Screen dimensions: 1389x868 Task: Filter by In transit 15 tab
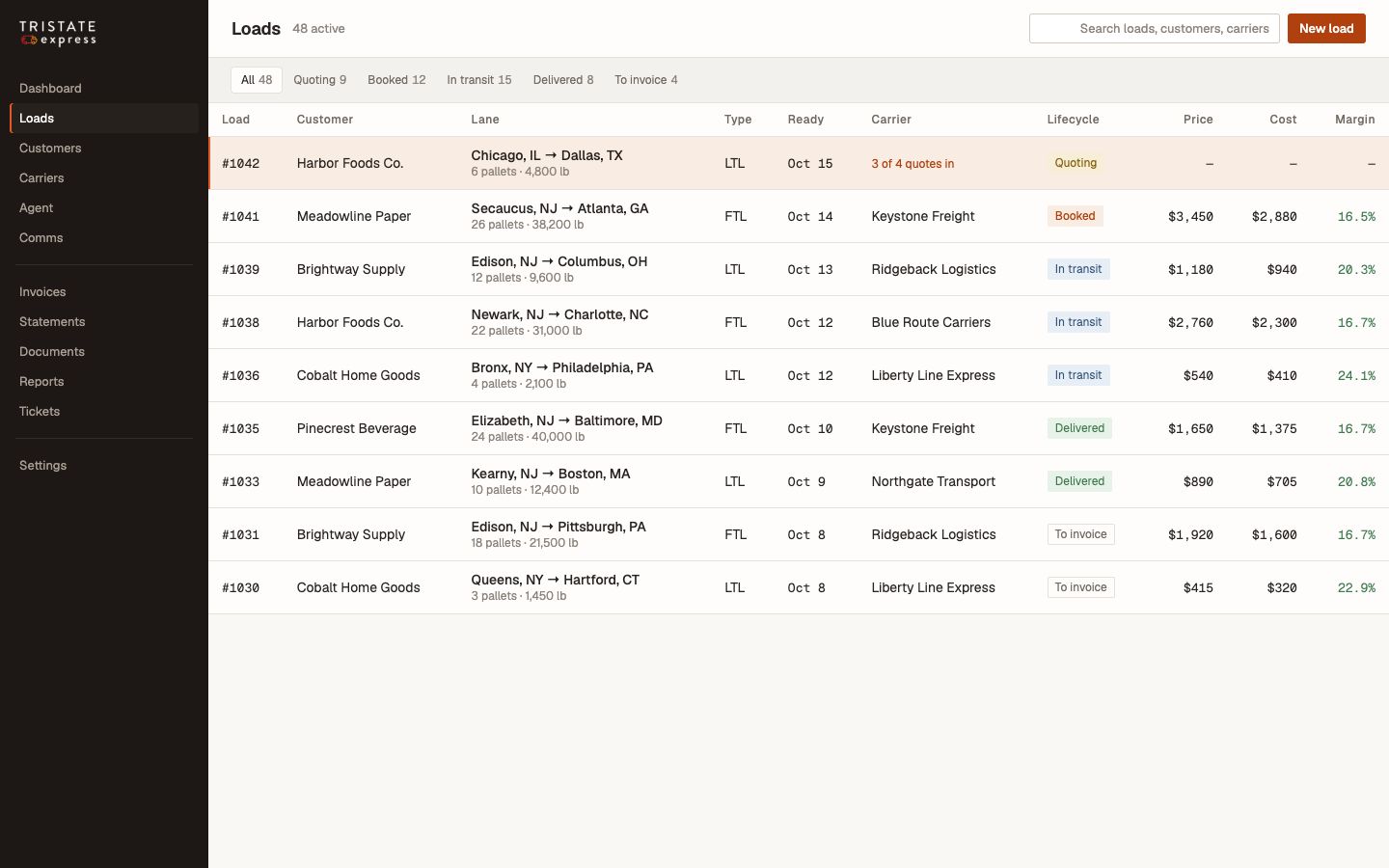pyautogui.click(x=479, y=80)
